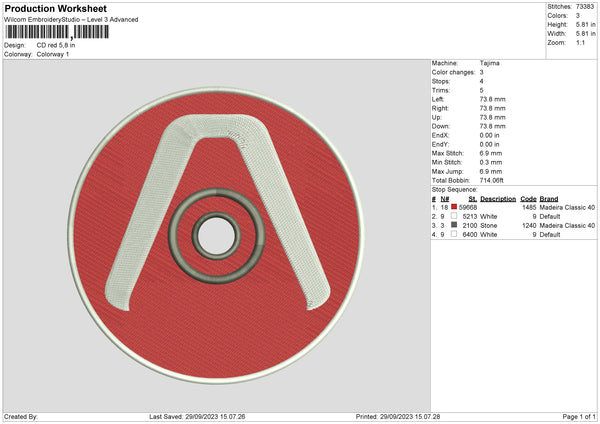
Task: Click the 'Code' column header
Action: click(528, 199)
